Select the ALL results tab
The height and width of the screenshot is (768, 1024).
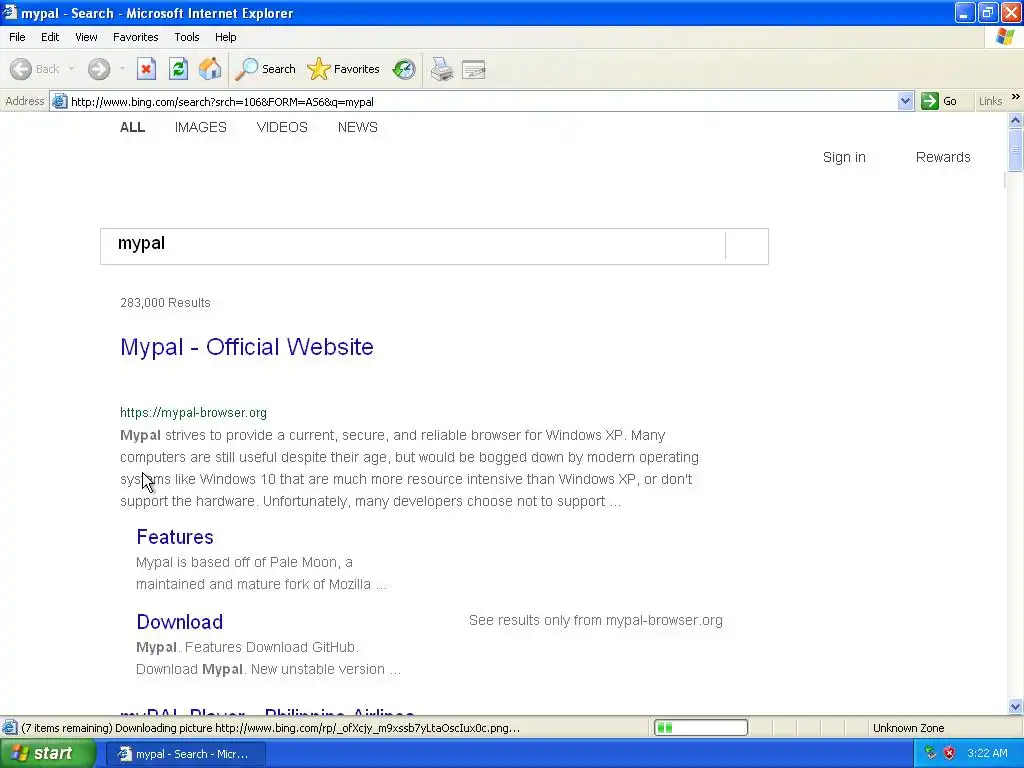(133, 127)
